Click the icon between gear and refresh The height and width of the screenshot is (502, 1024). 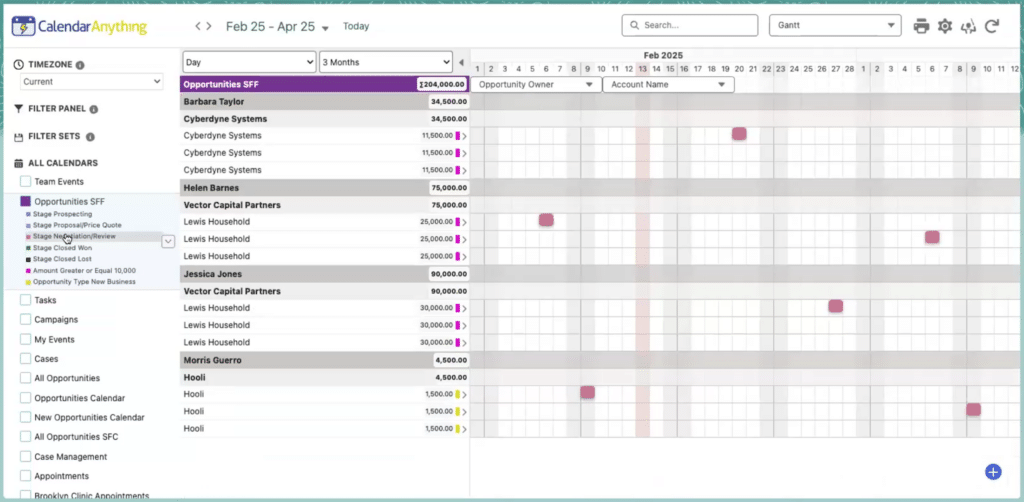point(968,26)
